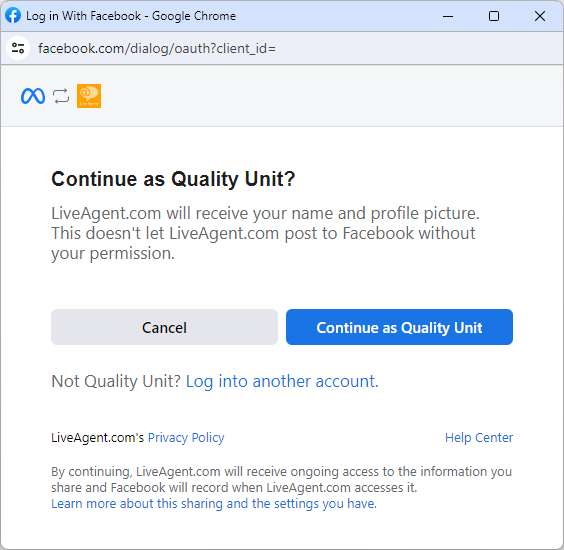Screen dimensions: 564x550
Task: Click the 'Continue as Quality Unit?' heading
Action: (173, 179)
